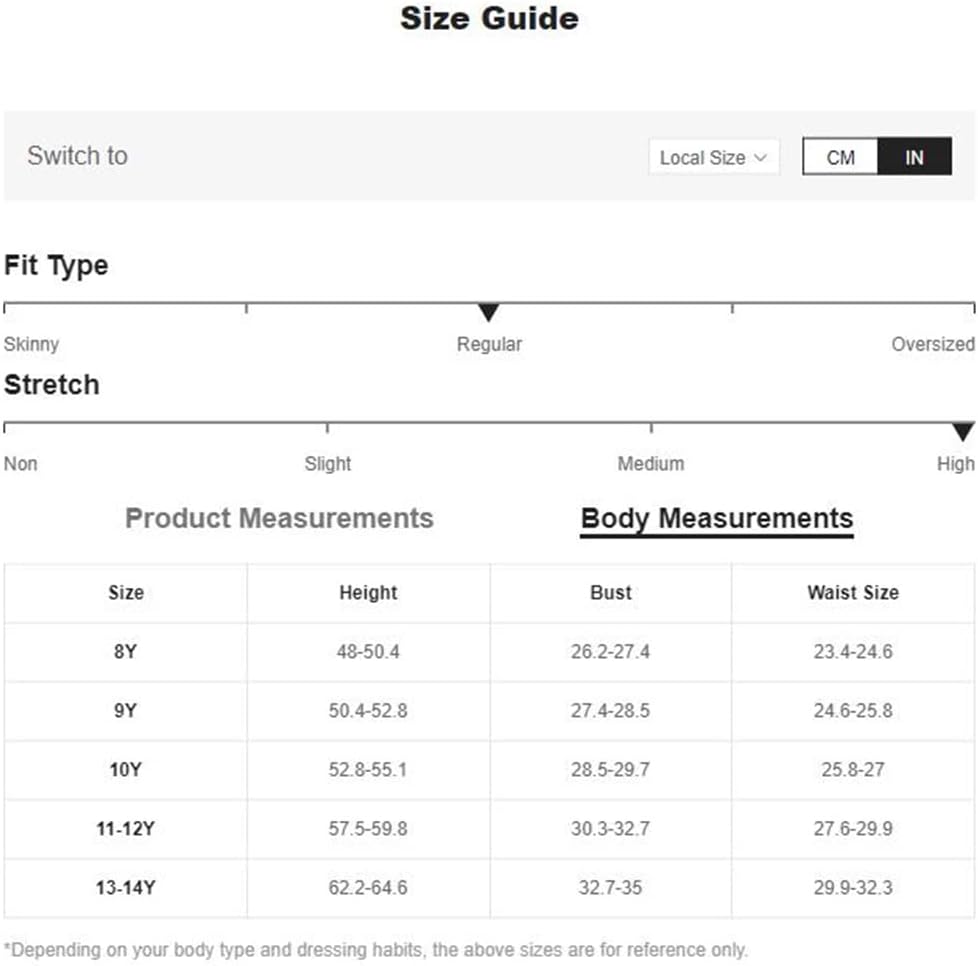Select the 9Y size row label

coord(125,710)
